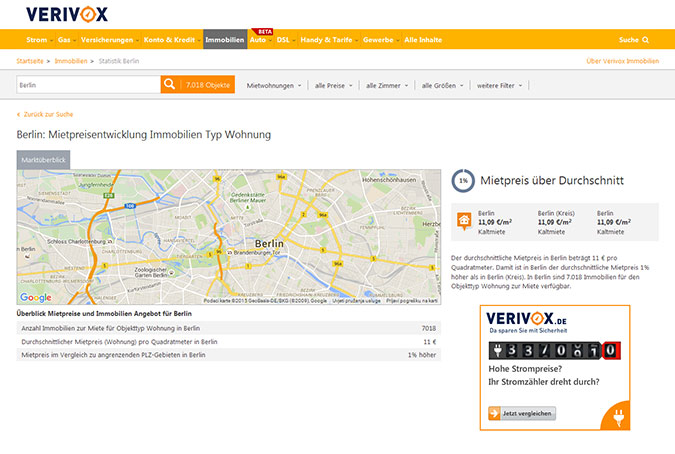
Task: Open the Strom menu
Action: click(x=39, y=40)
